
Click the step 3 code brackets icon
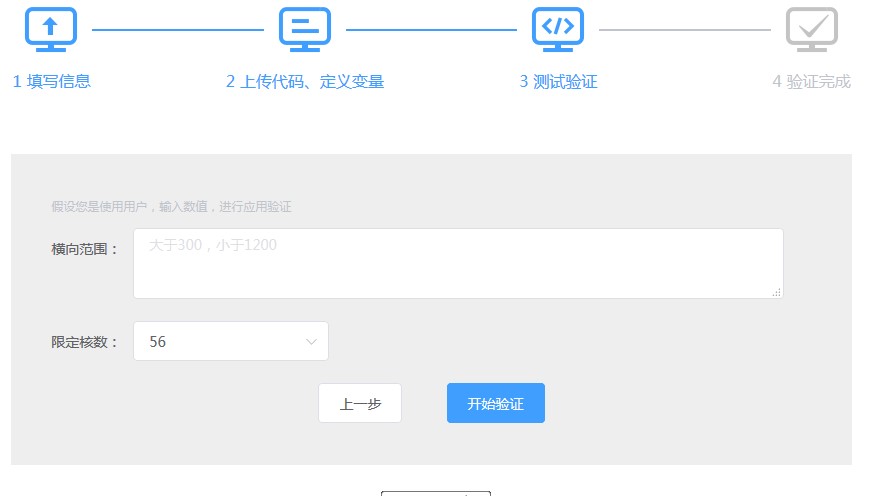(558, 29)
